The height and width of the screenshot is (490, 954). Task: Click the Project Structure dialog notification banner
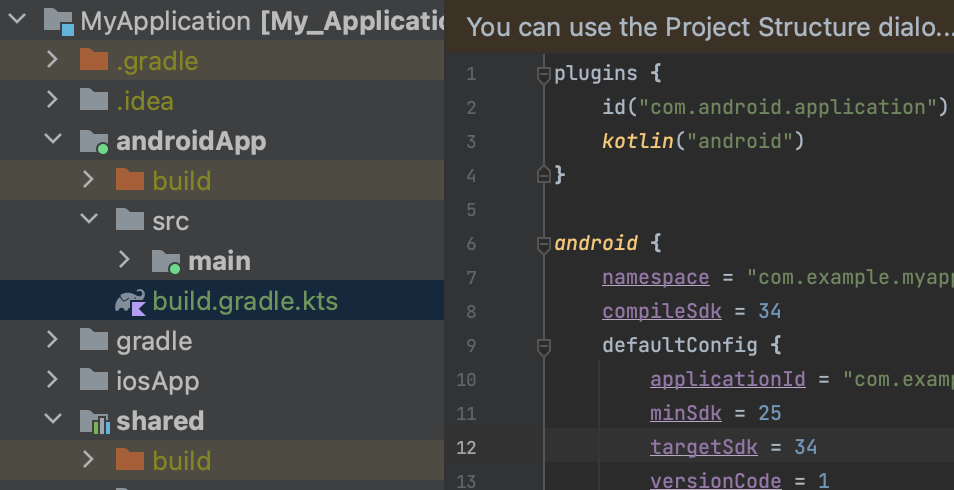point(699,26)
